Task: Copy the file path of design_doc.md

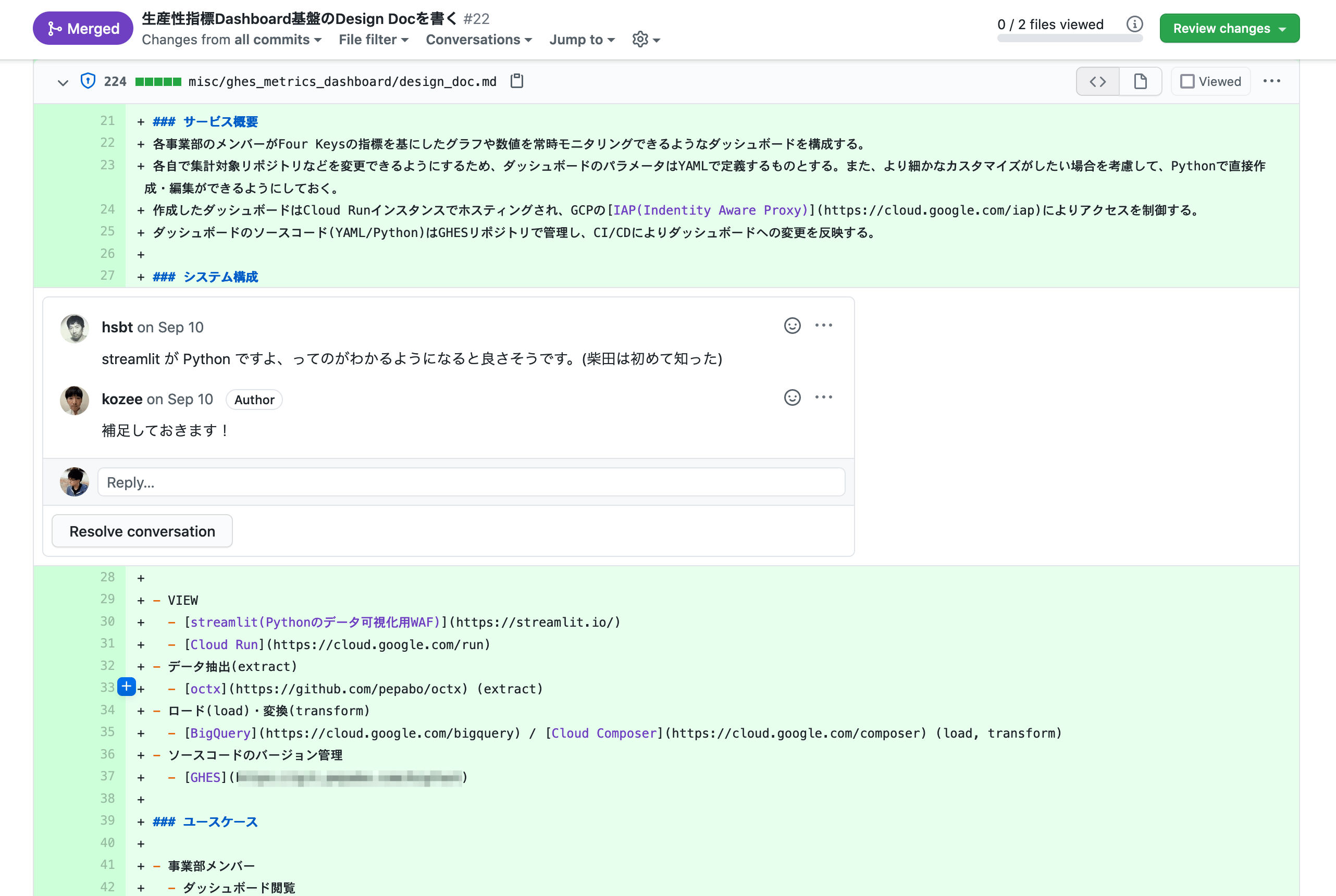Action: [516, 81]
